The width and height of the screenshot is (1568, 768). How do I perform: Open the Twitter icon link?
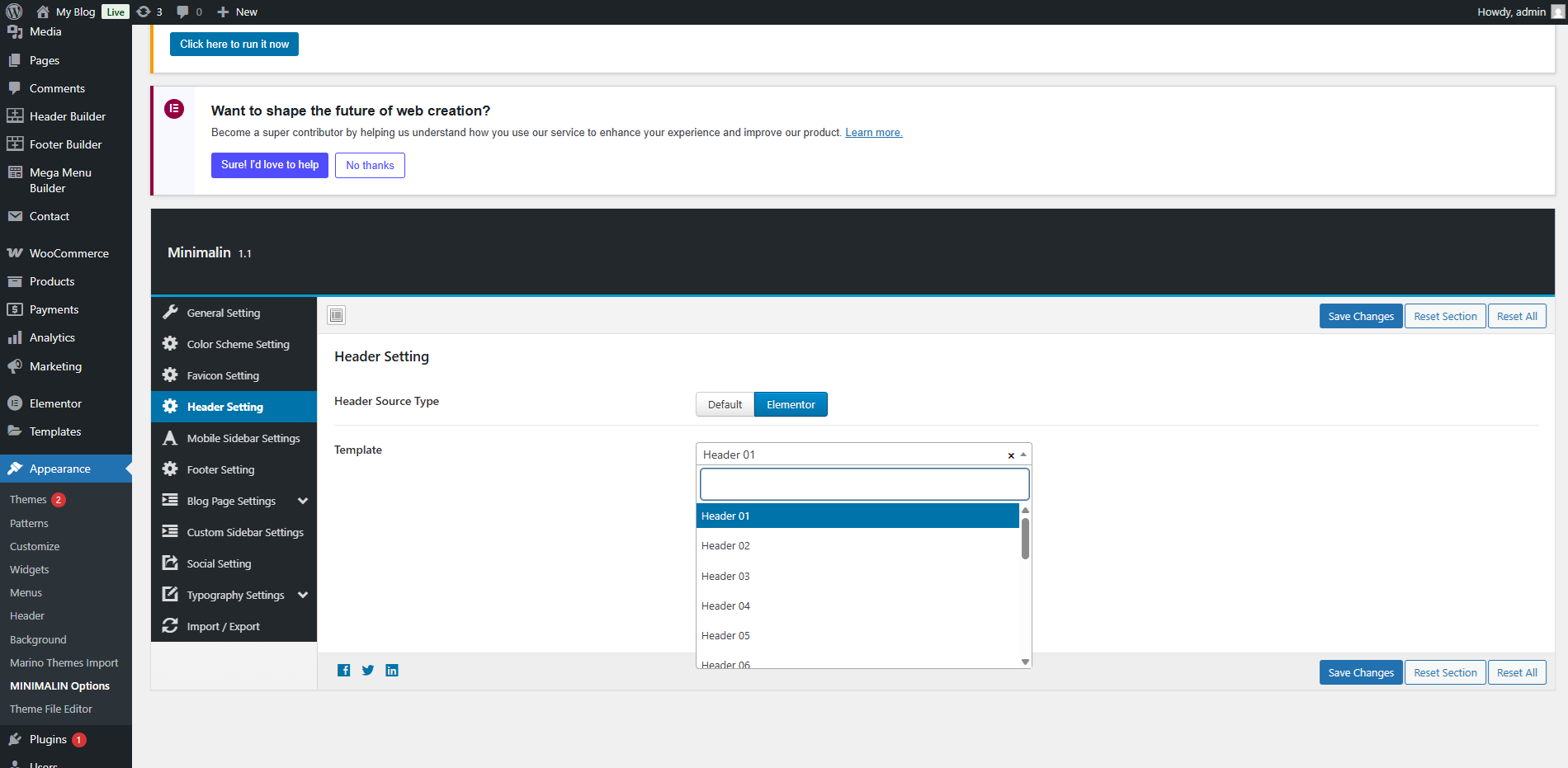click(x=368, y=671)
